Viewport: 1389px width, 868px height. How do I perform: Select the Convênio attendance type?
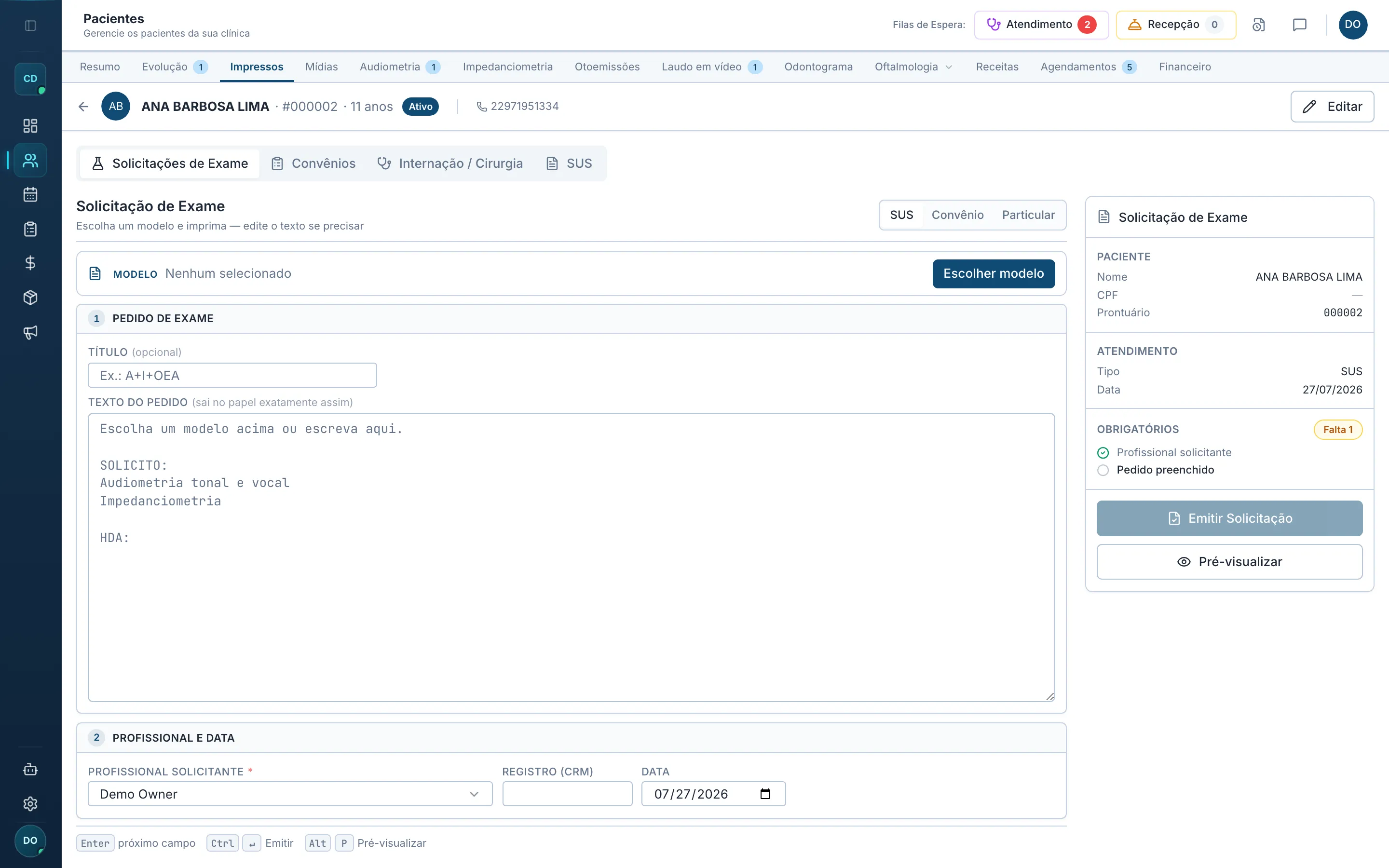(x=957, y=215)
